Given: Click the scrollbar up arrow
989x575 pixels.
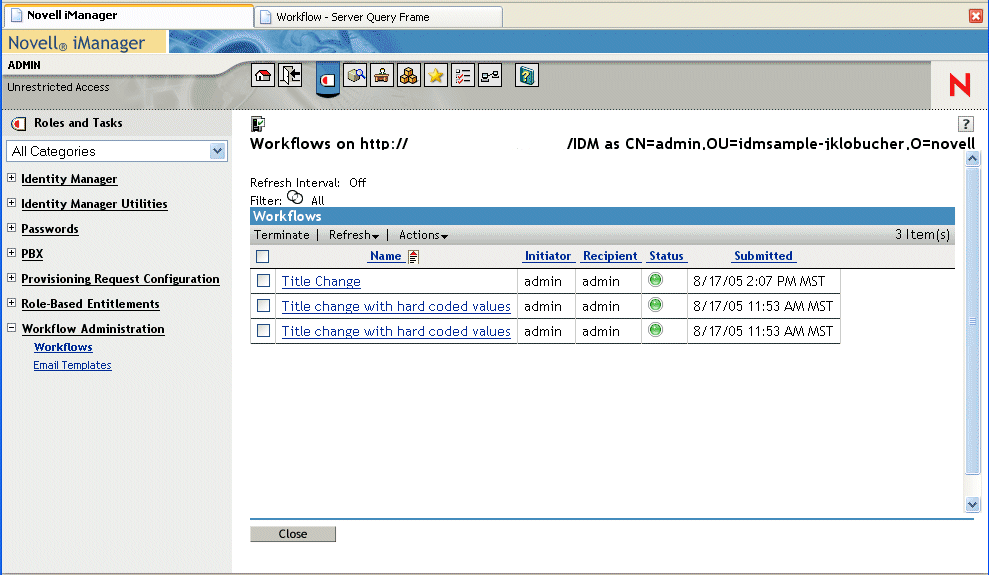Looking at the screenshot, I should 972,159.
